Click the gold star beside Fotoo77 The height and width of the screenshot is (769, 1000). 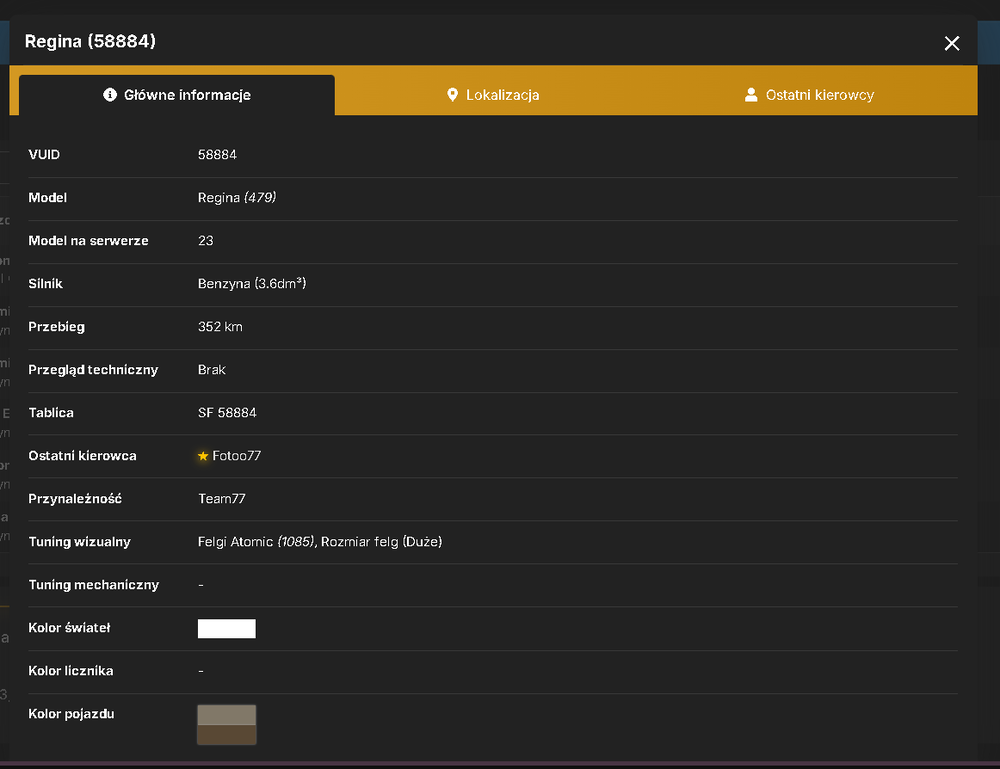click(203, 456)
